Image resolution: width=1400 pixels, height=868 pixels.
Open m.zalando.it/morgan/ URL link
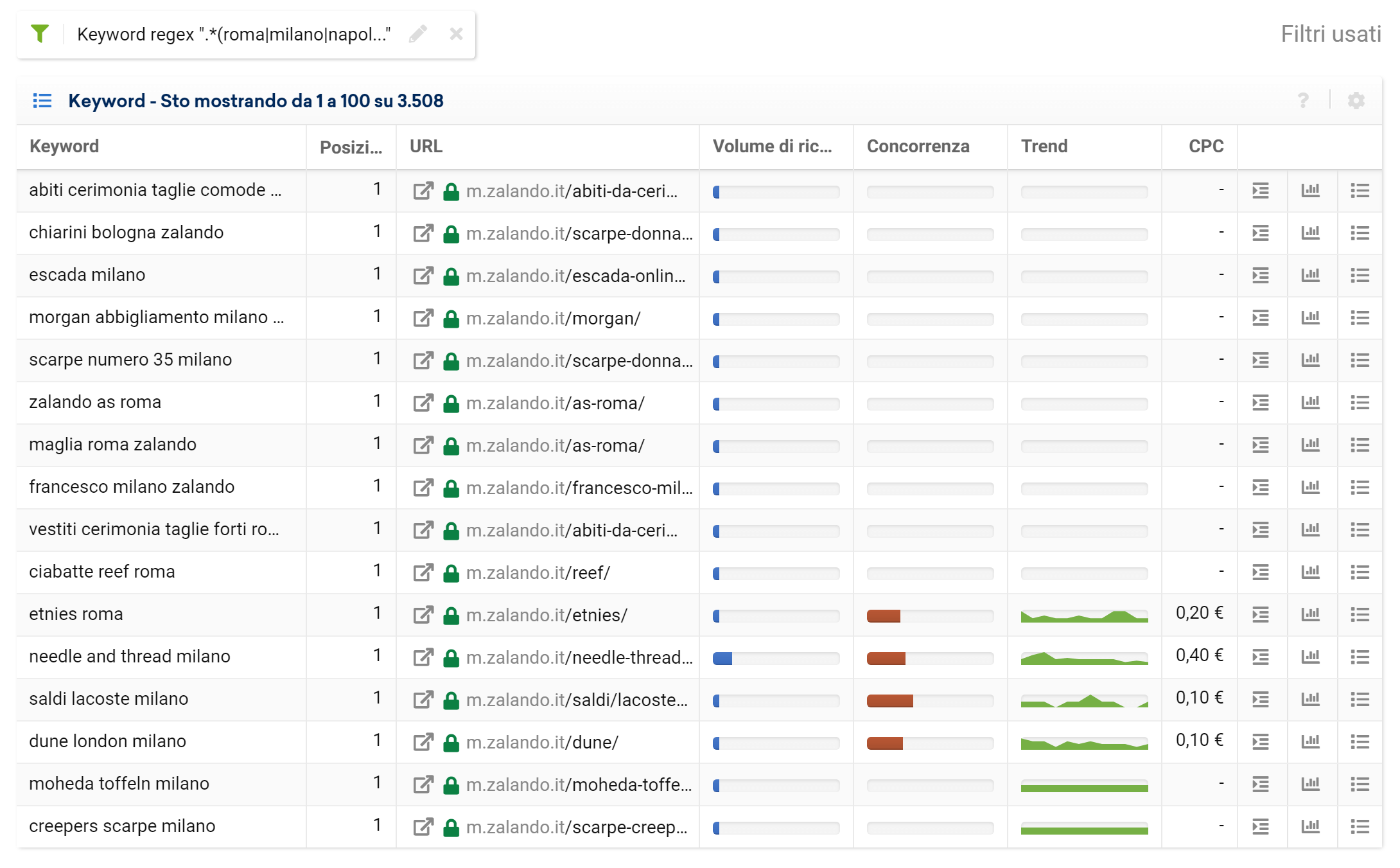[553, 318]
